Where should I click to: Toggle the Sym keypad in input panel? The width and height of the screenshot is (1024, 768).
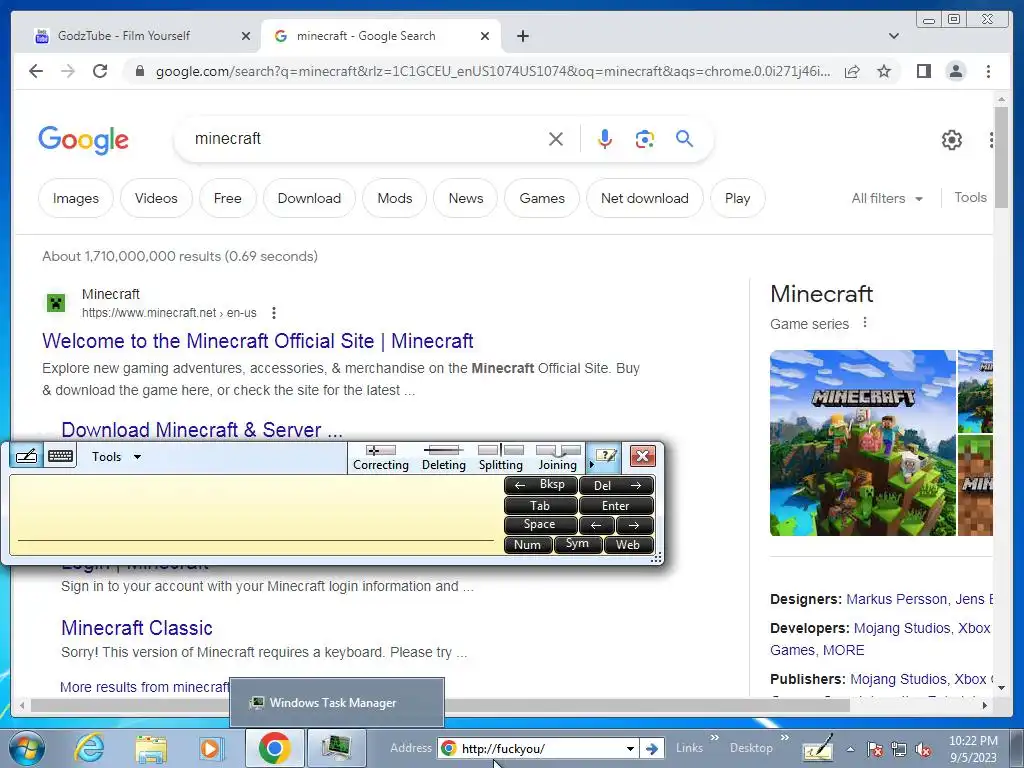(577, 545)
